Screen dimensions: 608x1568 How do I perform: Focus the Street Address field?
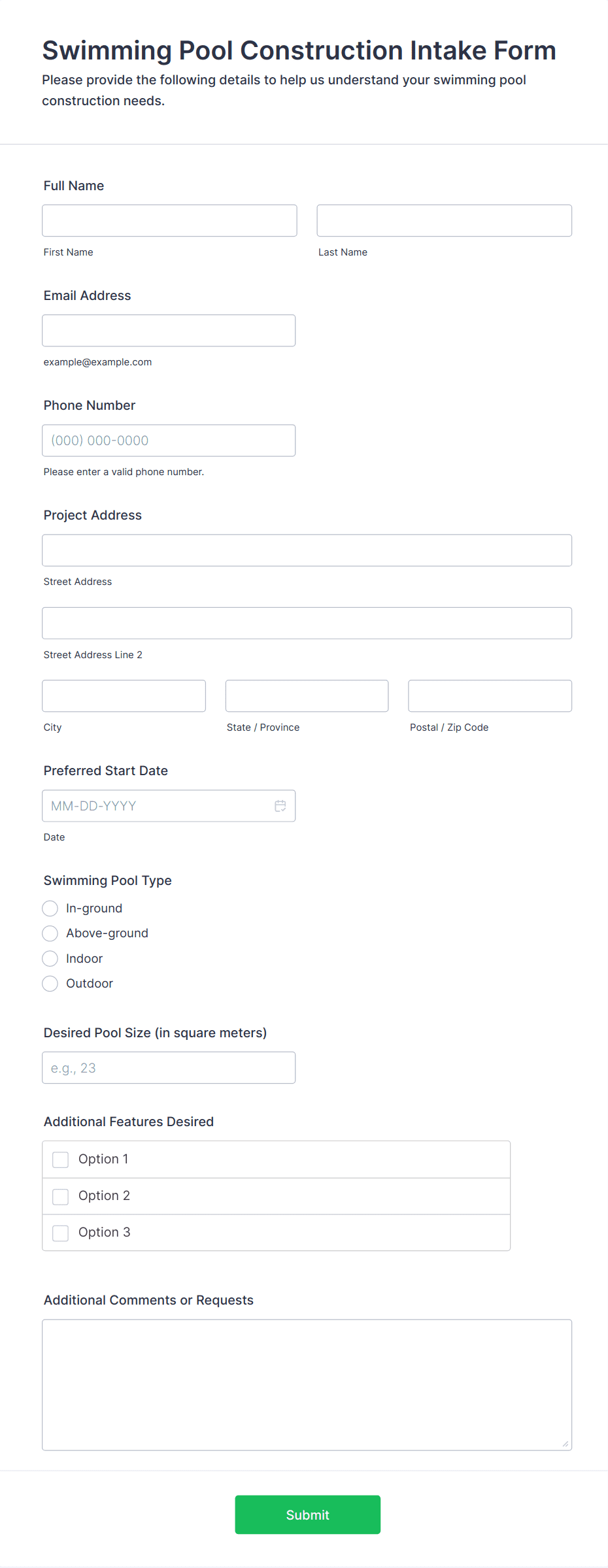click(x=307, y=550)
